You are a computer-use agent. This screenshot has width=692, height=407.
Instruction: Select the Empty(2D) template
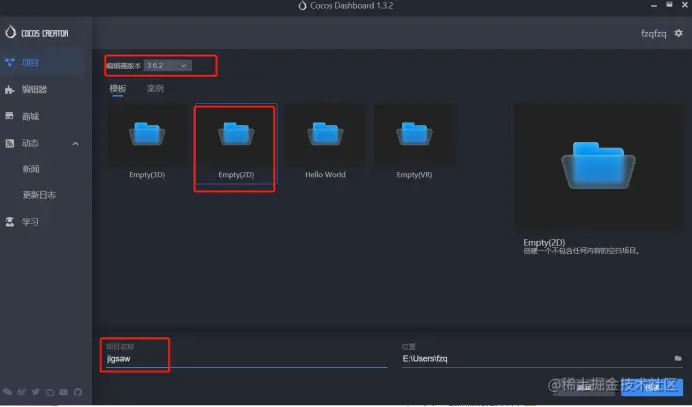pos(236,143)
